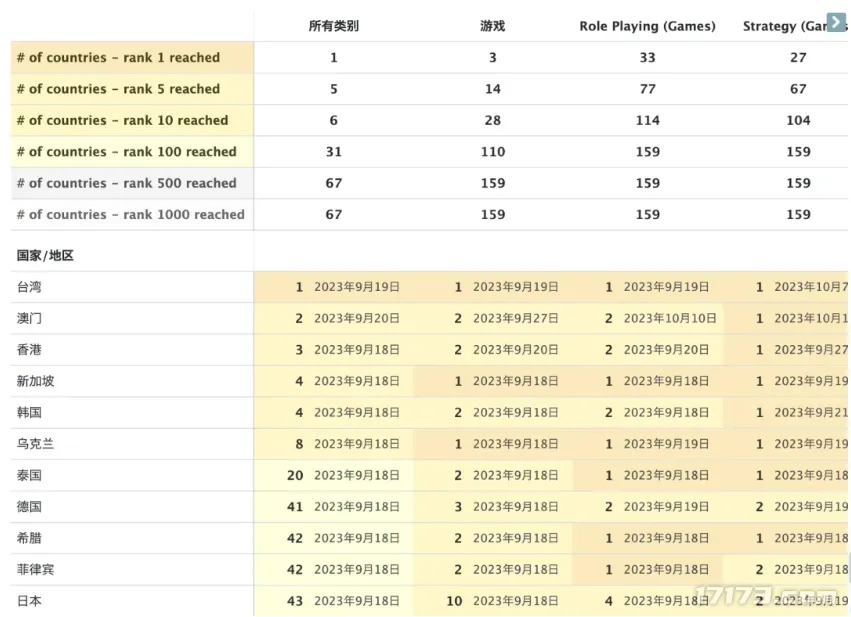Select the rank 100 reached row label
This screenshot has height=617, width=851.
(x=126, y=152)
